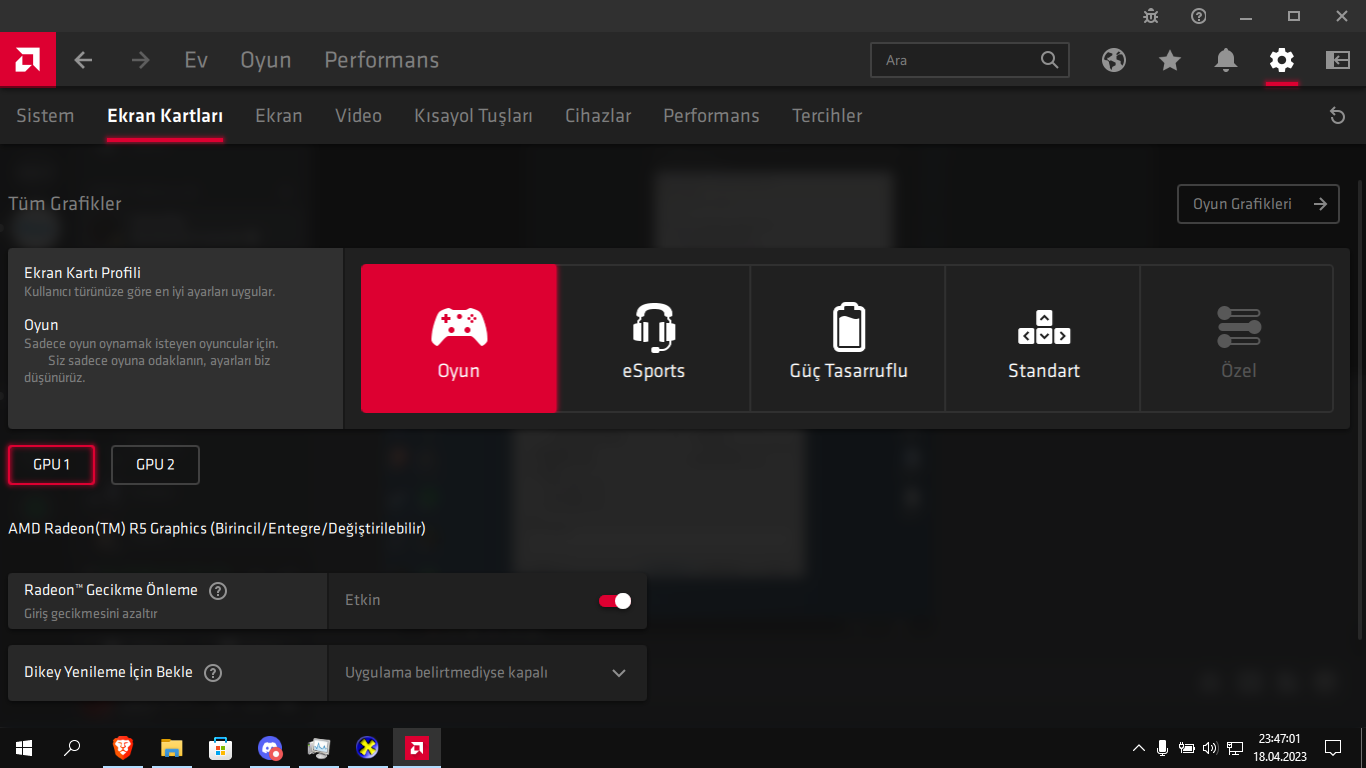Open the Performans settings tab
Viewport: 1366px width, 768px height.
[x=711, y=116]
